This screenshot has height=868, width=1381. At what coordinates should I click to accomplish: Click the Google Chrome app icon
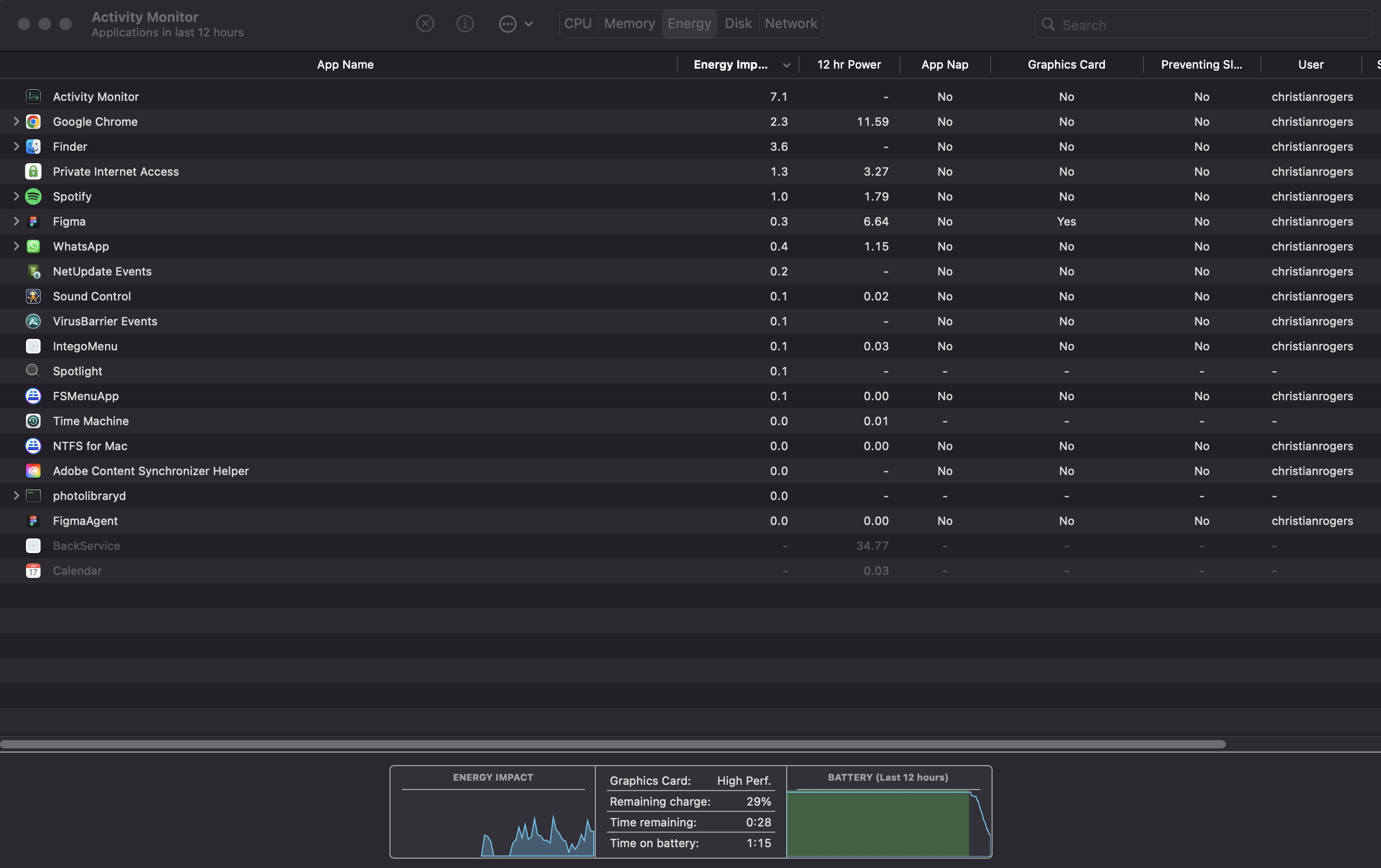(x=33, y=122)
